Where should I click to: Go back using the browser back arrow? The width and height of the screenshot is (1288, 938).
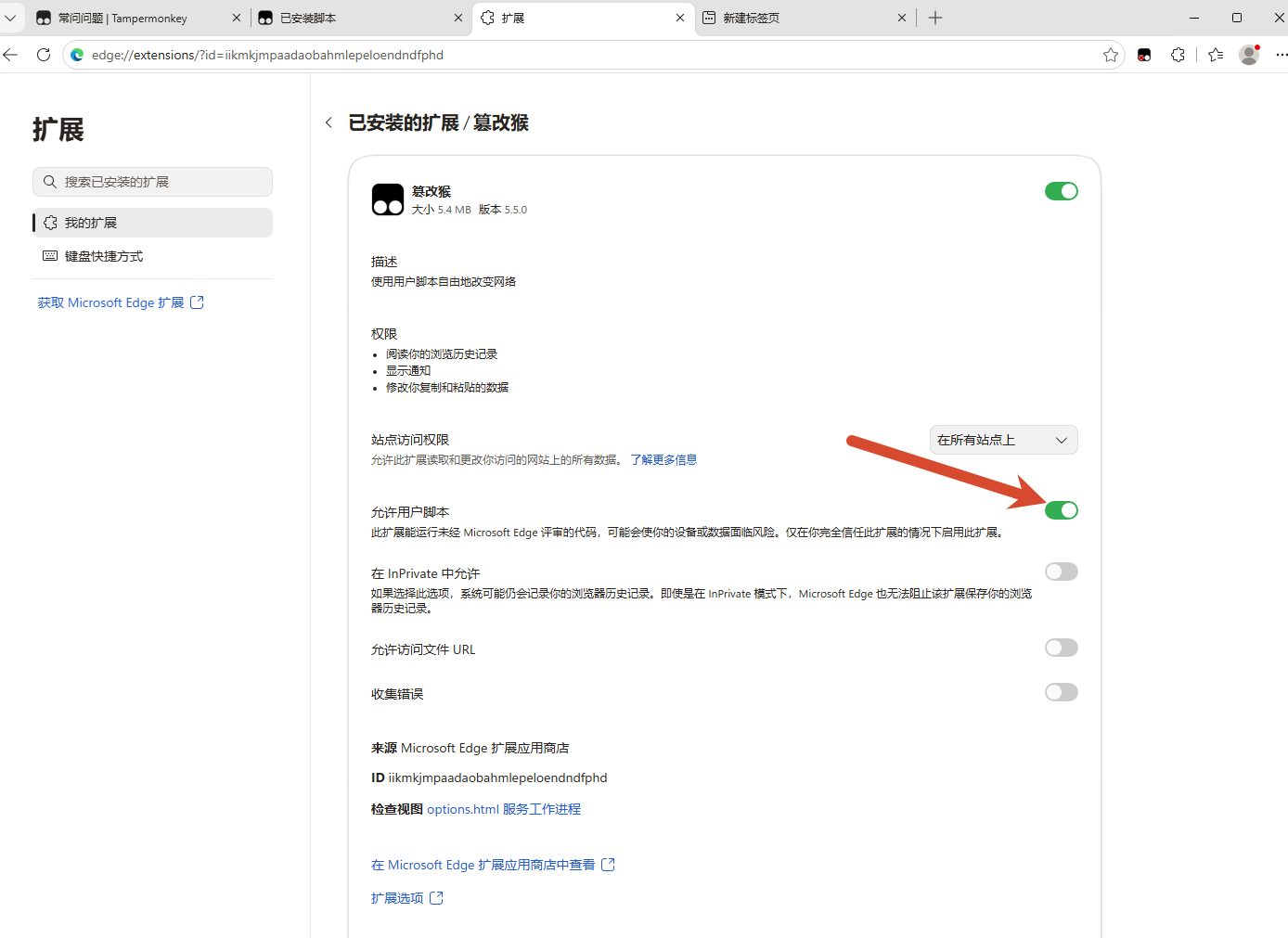click(x=11, y=55)
